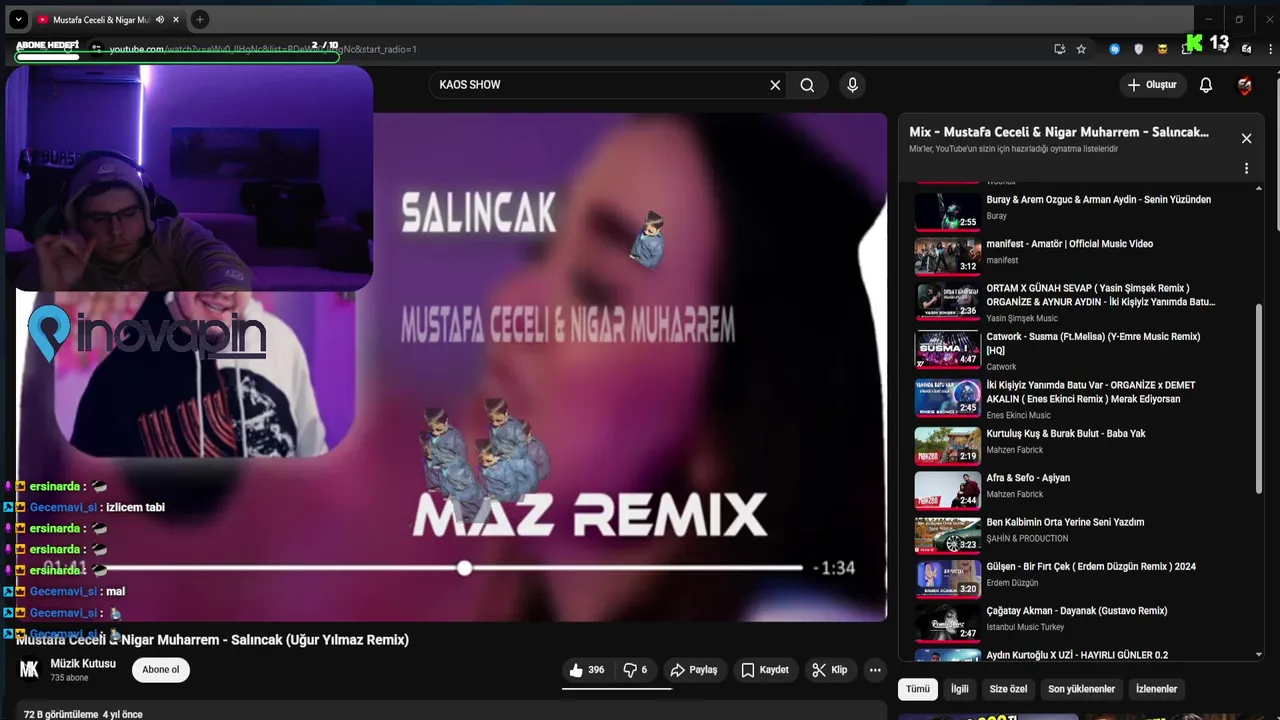
Task: Open the tab search dropdown arrow
Action: (18, 19)
